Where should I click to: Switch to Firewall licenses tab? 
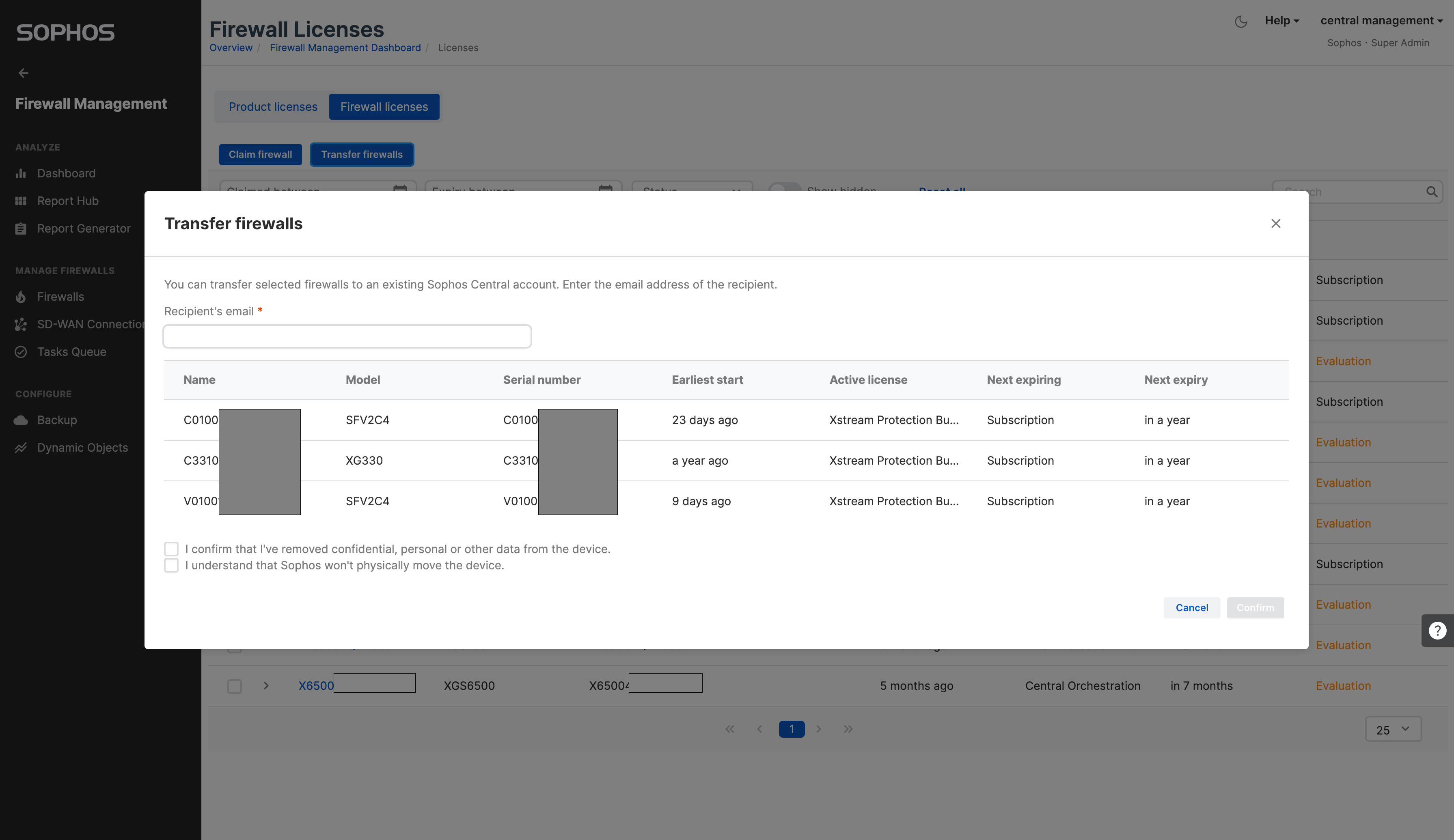[384, 106]
